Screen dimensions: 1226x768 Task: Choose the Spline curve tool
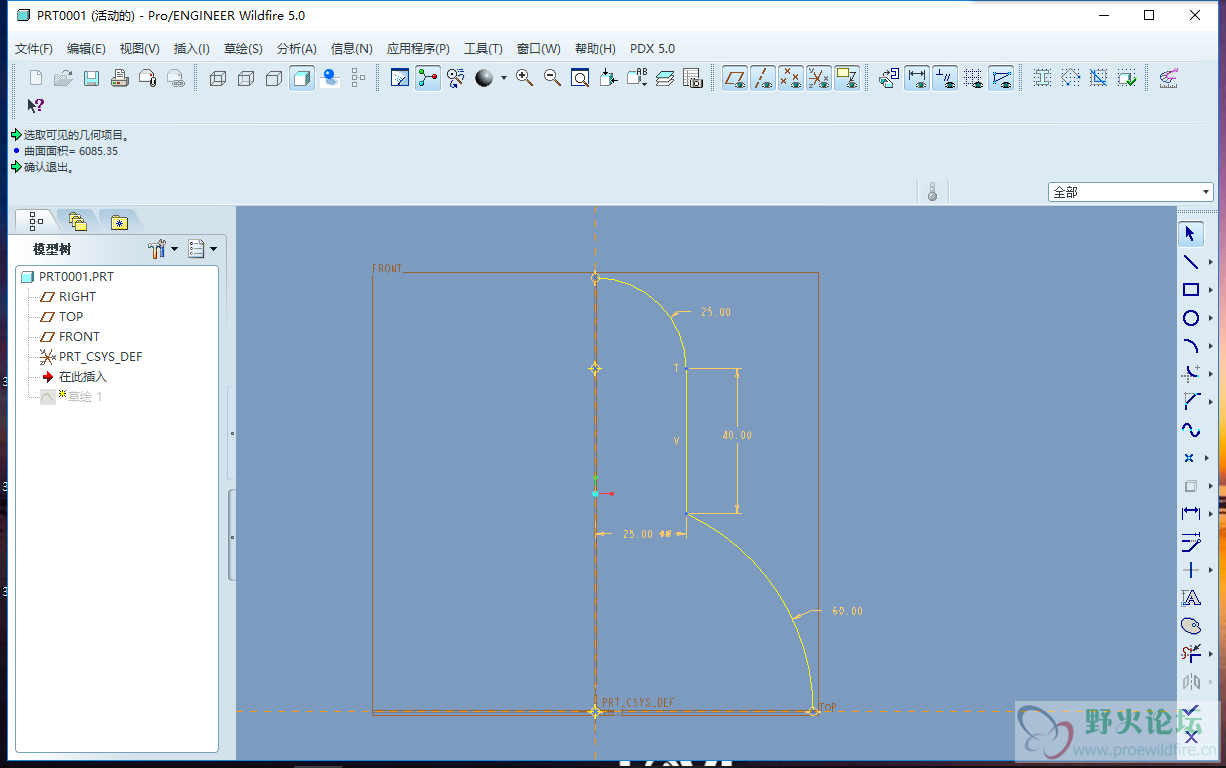click(x=1190, y=430)
